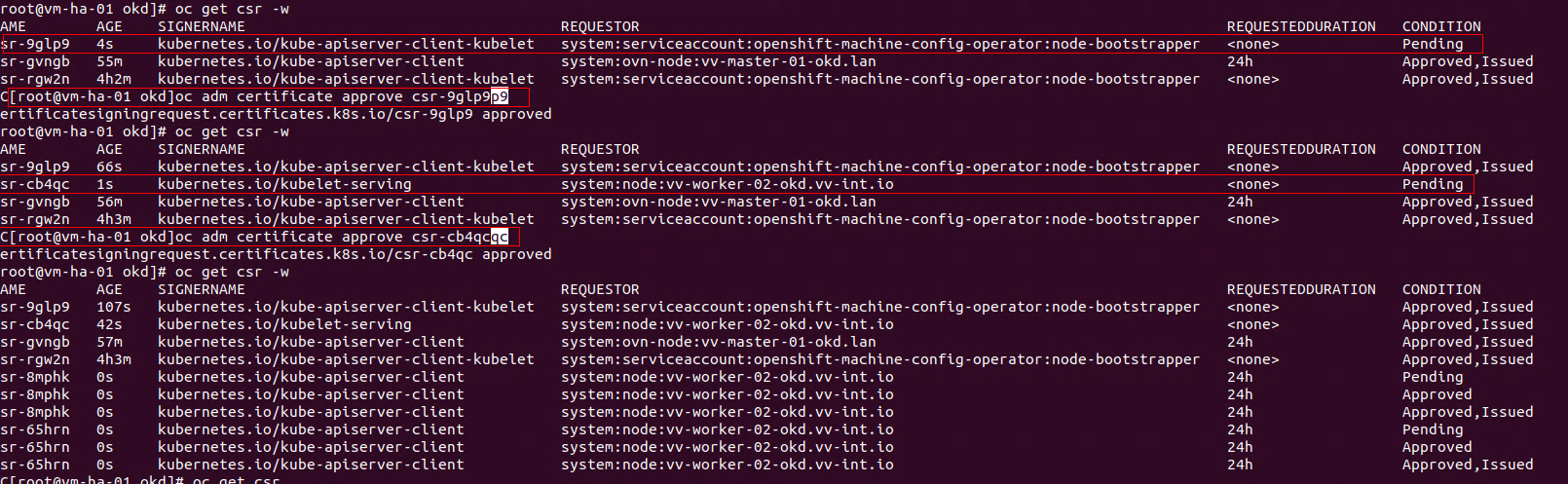Click the 'system:node' requestor in the 1s row

point(727,184)
